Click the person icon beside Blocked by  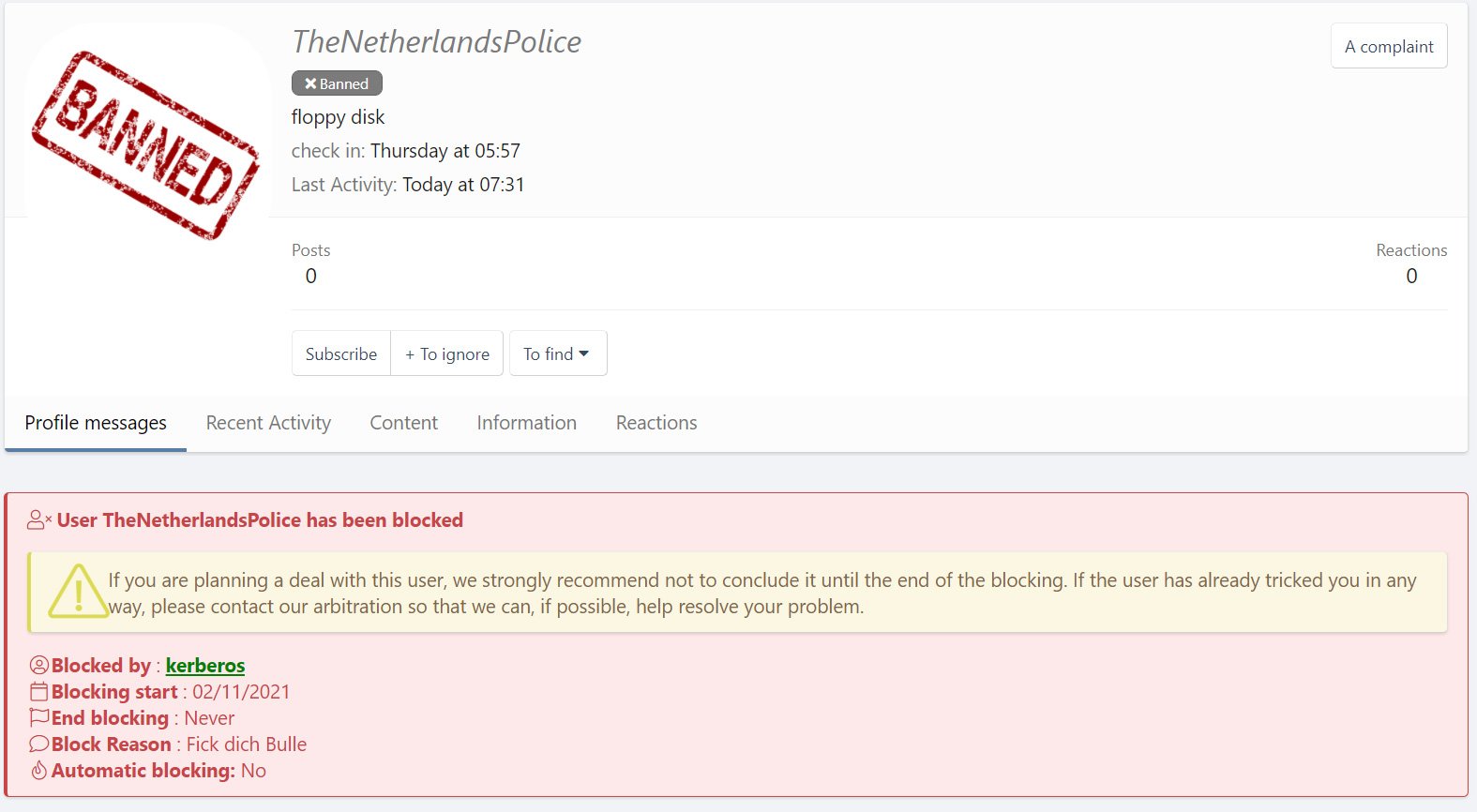pyautogui.click(x=39, y=666)
